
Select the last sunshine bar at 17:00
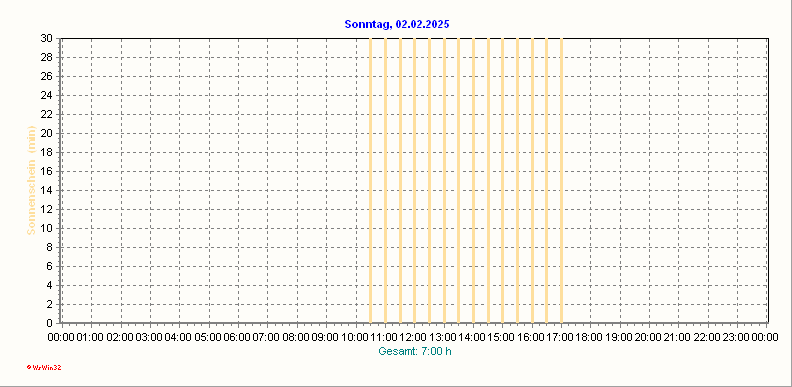click(561, 180)
